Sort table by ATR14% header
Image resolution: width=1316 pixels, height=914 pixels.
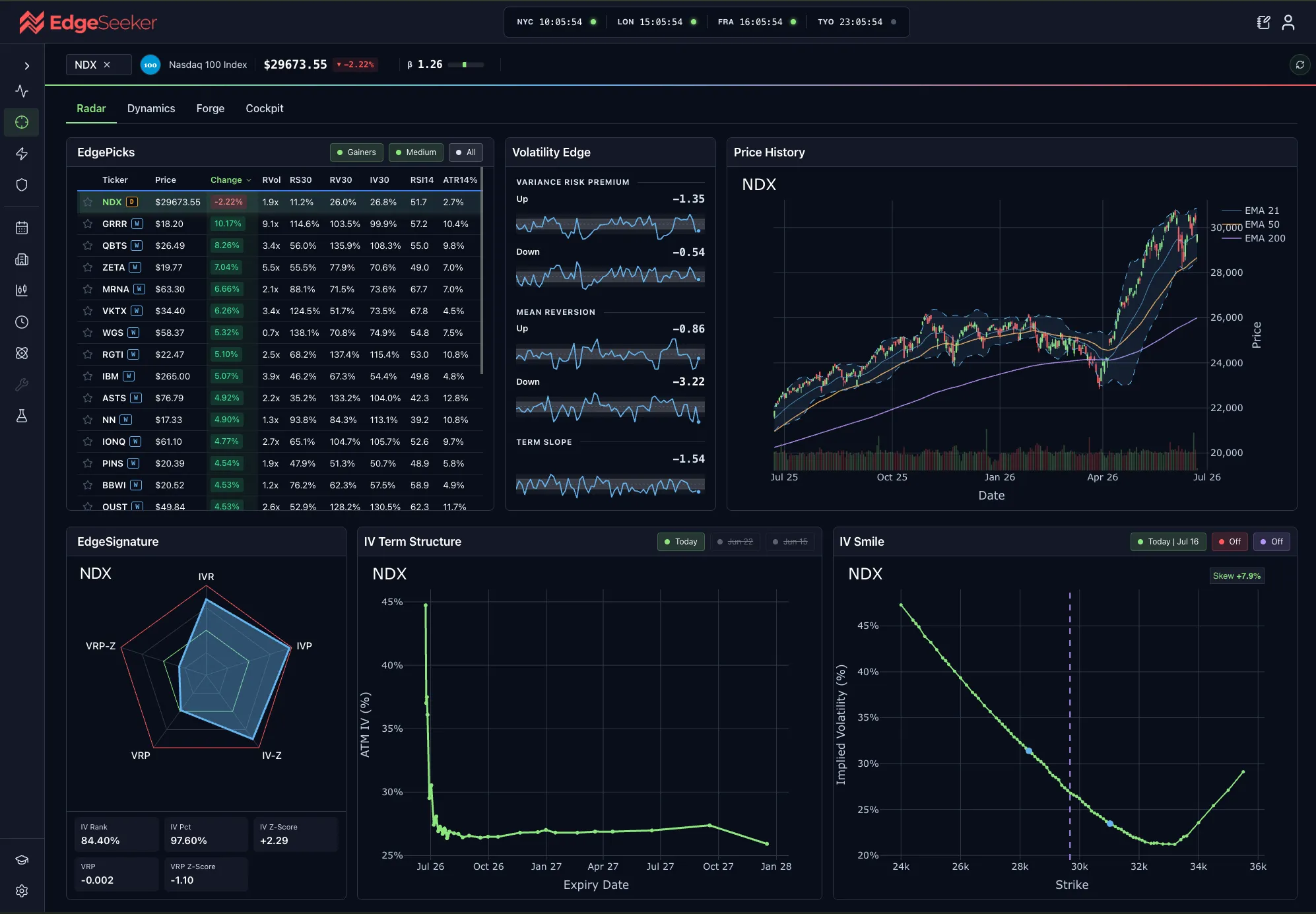460,180
